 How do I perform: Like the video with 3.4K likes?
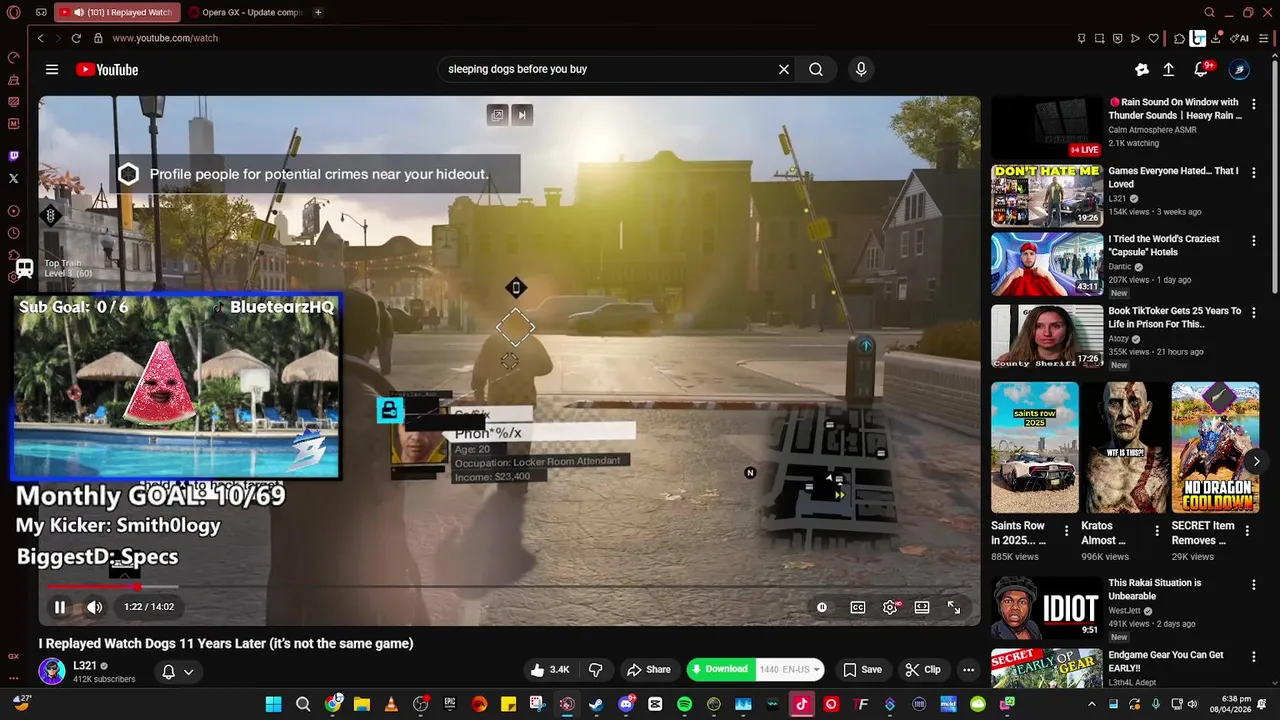pos(549,670)
